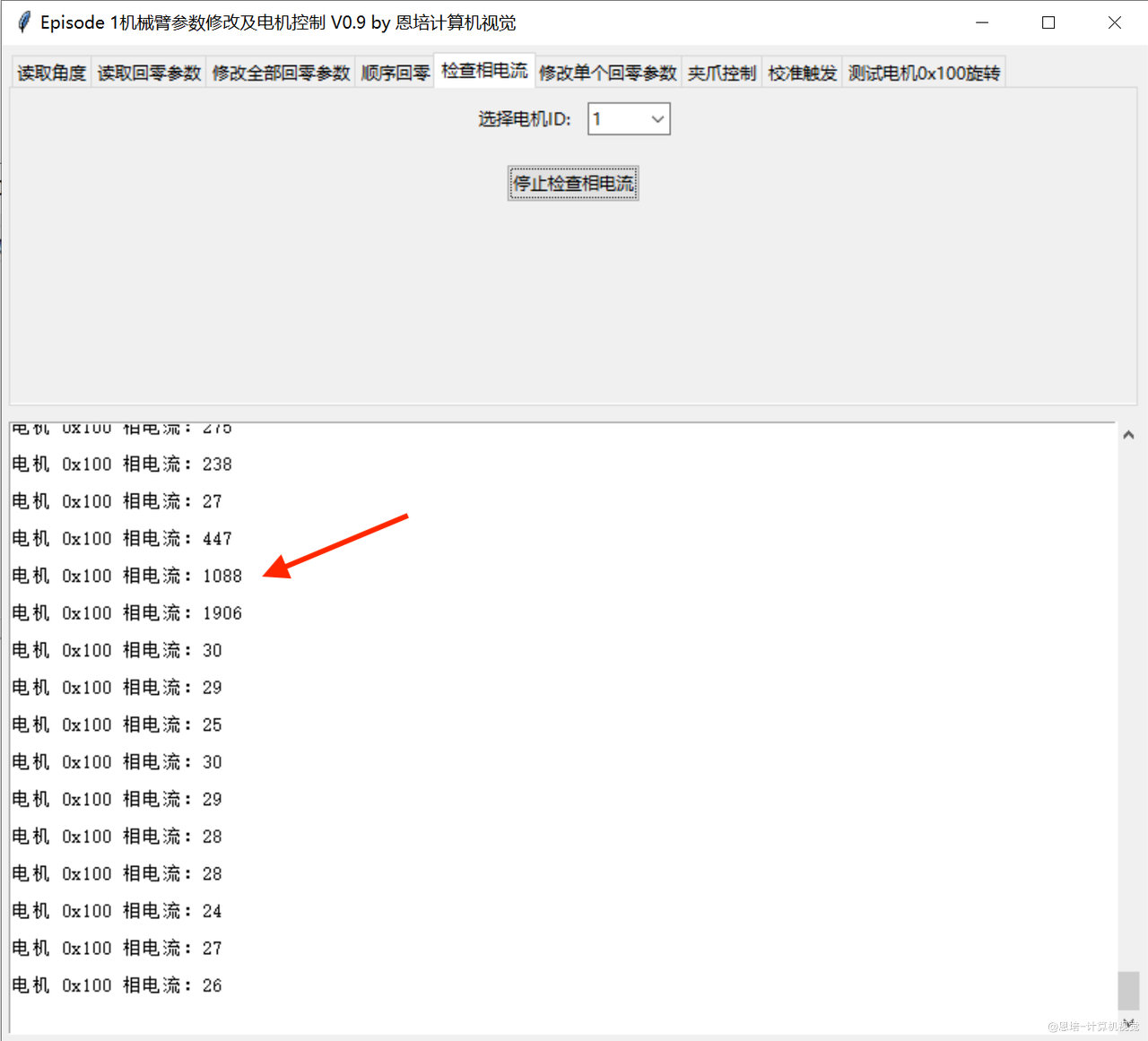Click the window title text Episode 1机械臂参数修改及电机控制
The height and width of the screenshot is (1041, 1148).
point(183,22)
